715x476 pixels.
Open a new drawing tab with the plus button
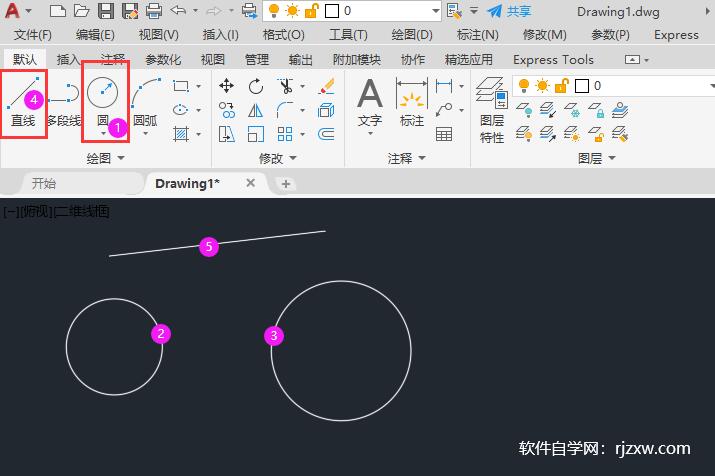[286, 184]
